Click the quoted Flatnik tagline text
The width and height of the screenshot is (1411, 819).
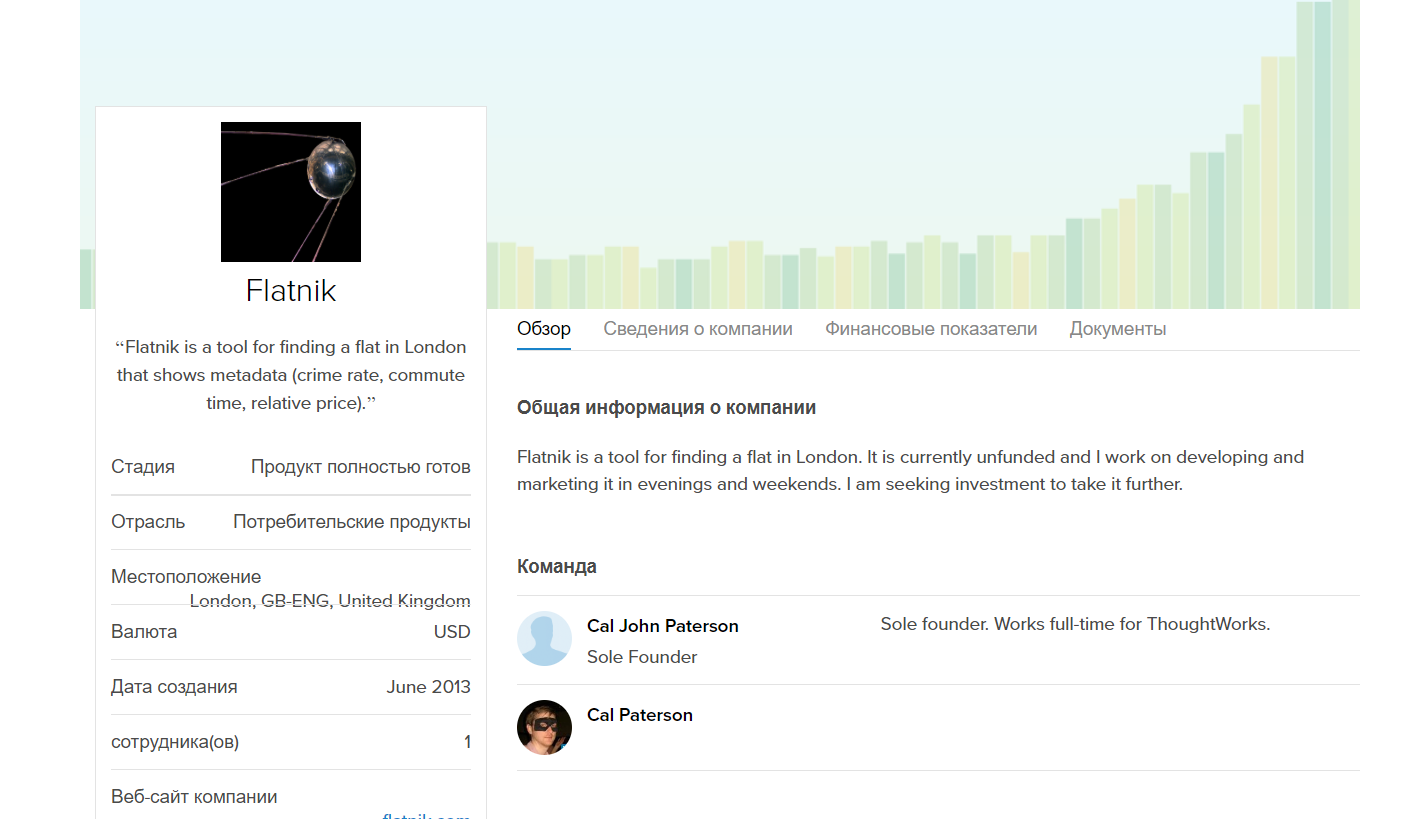coord(291,375)
